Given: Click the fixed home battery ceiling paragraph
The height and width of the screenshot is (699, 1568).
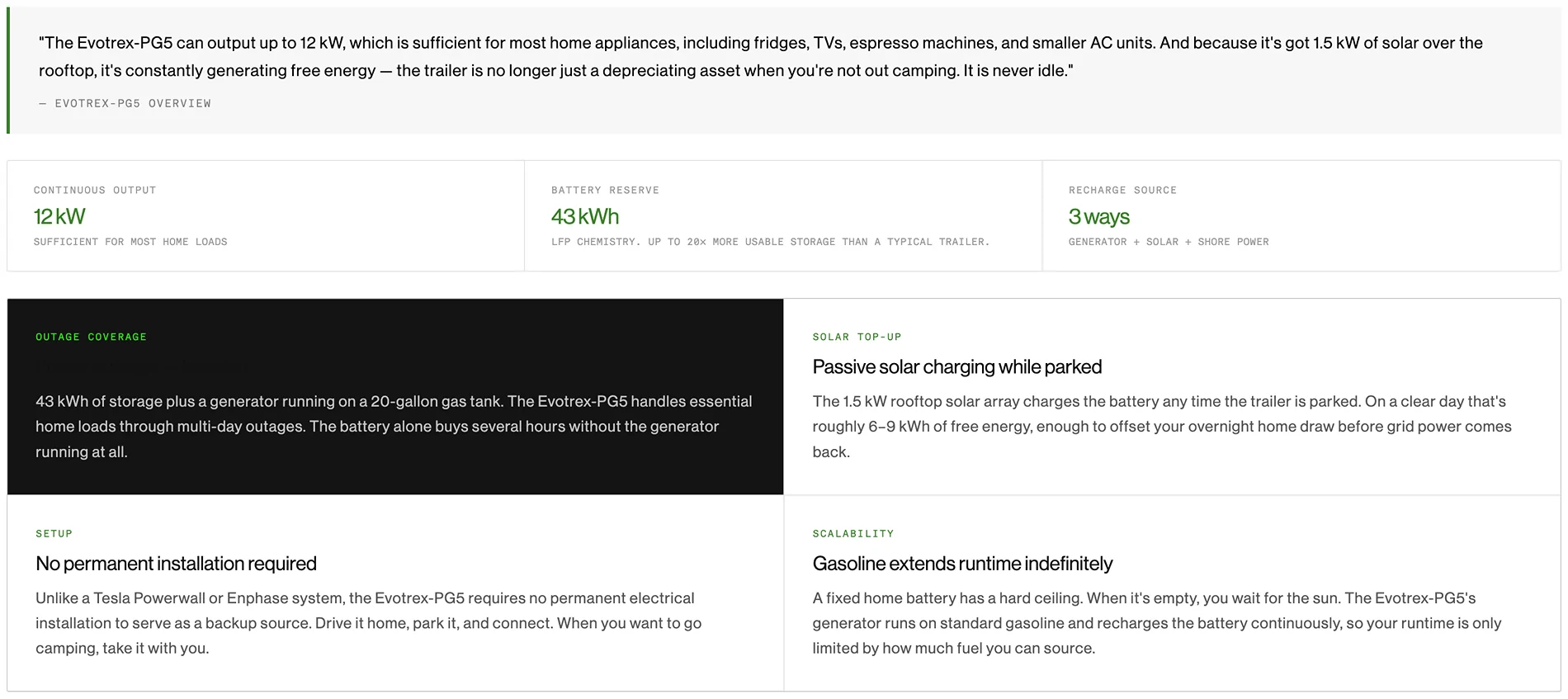Looking at the screenshot, I should point(1157,623).
